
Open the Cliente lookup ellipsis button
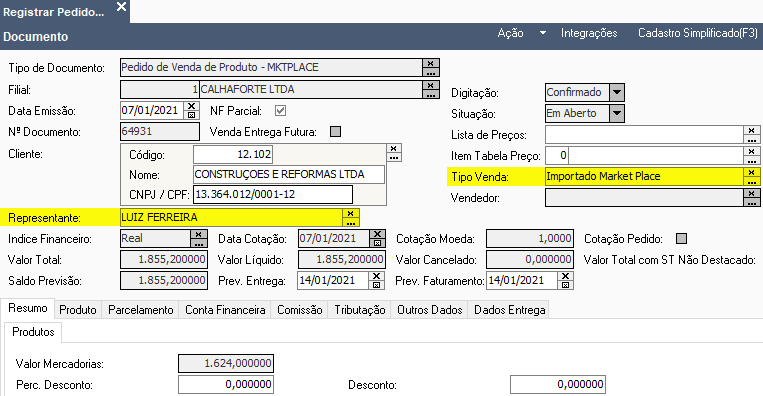(394, 157)
